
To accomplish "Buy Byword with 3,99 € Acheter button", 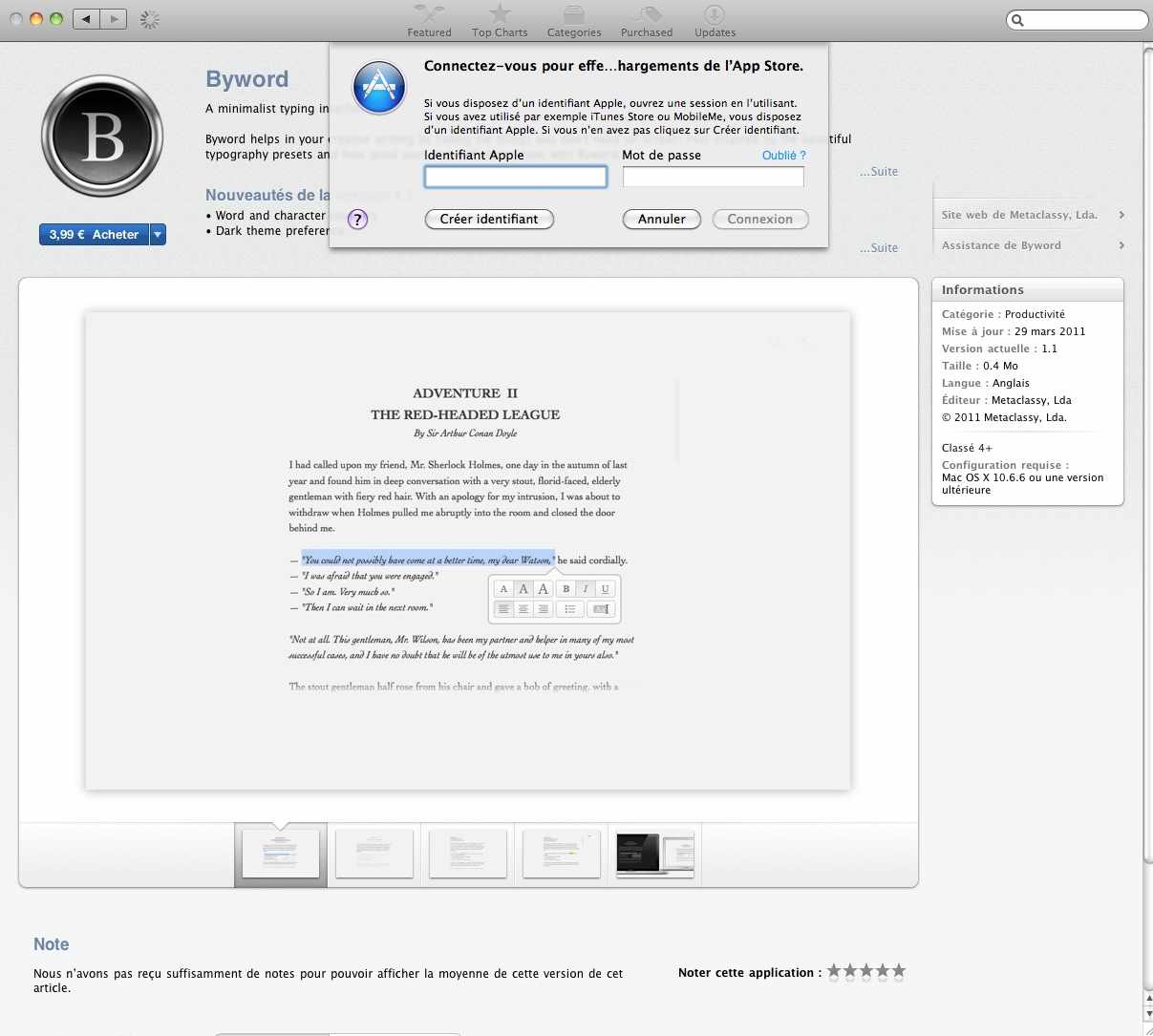I will click(94, 234).
